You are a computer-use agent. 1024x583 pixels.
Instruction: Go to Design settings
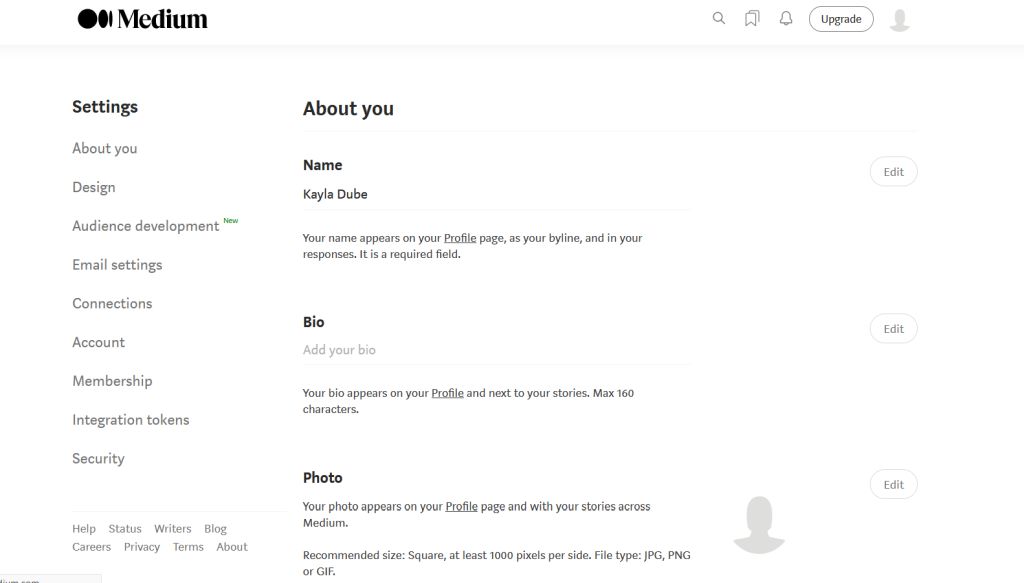coord(94,187)
